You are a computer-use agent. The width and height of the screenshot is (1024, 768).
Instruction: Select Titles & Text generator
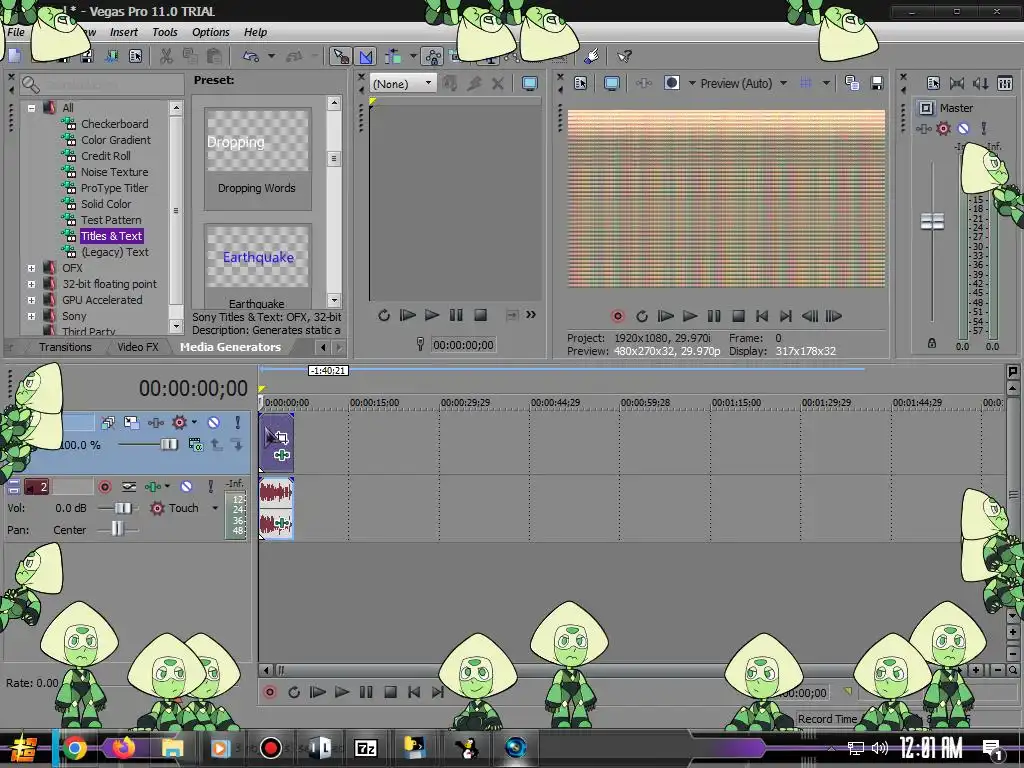tap(111, 236)
